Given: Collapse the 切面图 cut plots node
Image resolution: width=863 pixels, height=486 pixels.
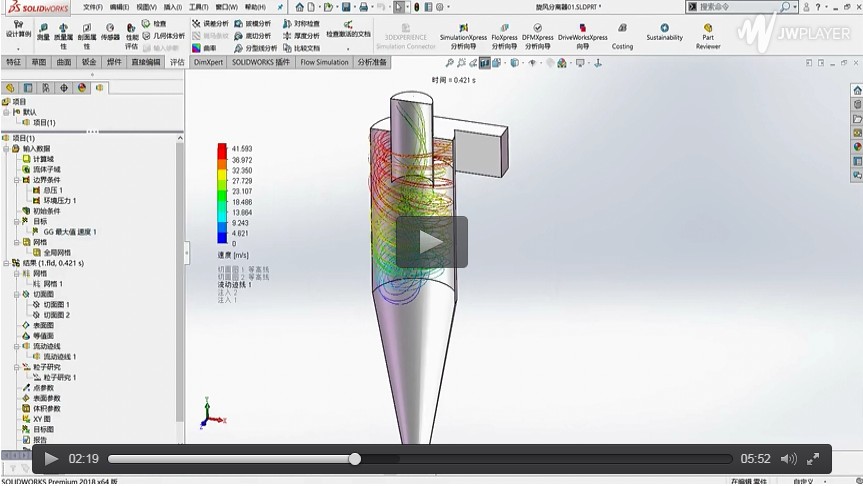Looking at the screenshot, I should coord(16,294).
